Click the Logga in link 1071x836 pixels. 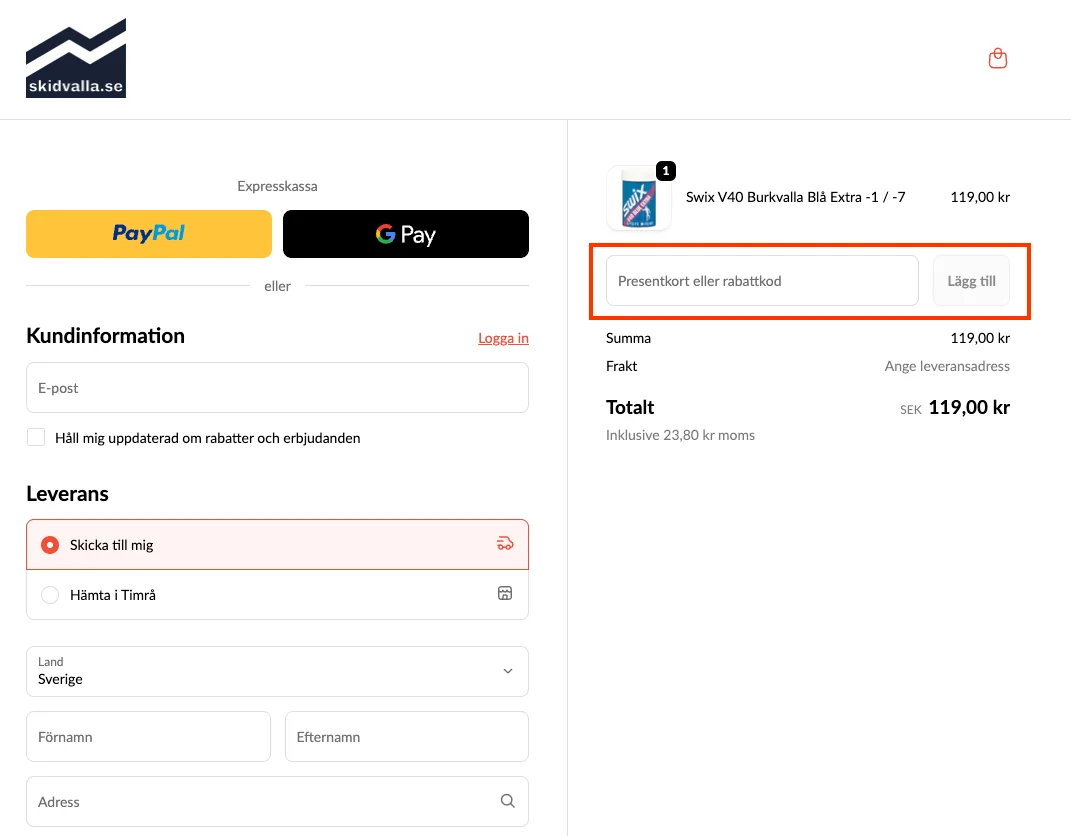(503, 338)
